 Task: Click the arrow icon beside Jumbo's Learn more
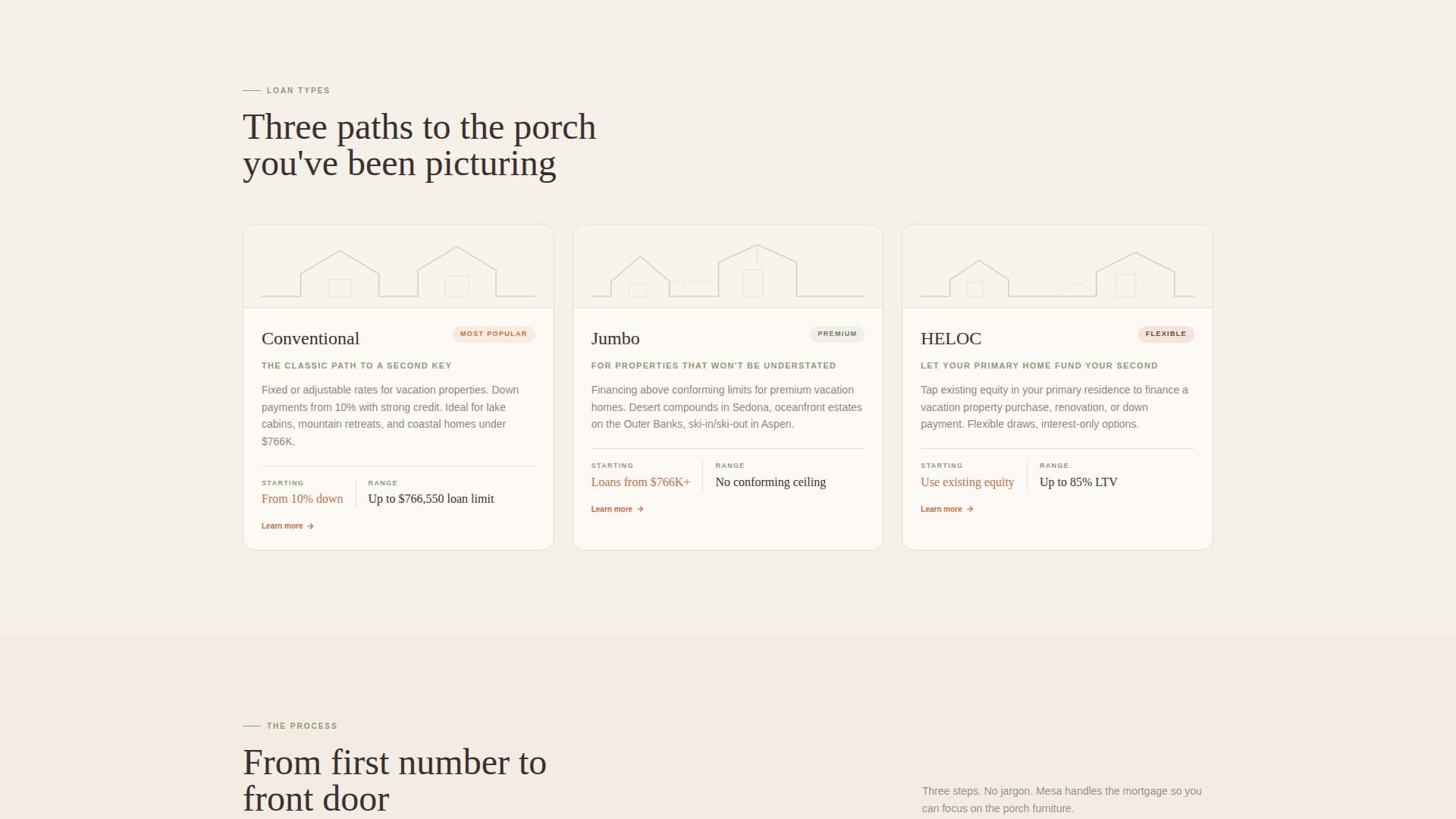[x=639, y=509]
